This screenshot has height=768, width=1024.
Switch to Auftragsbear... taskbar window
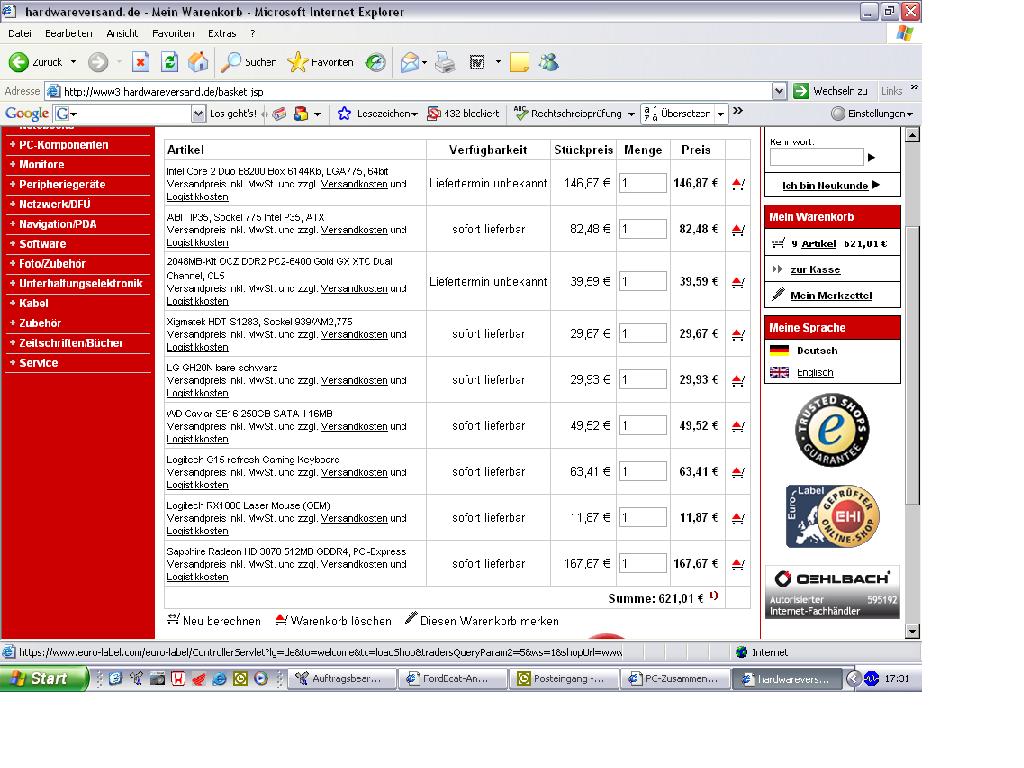(342, 679)
